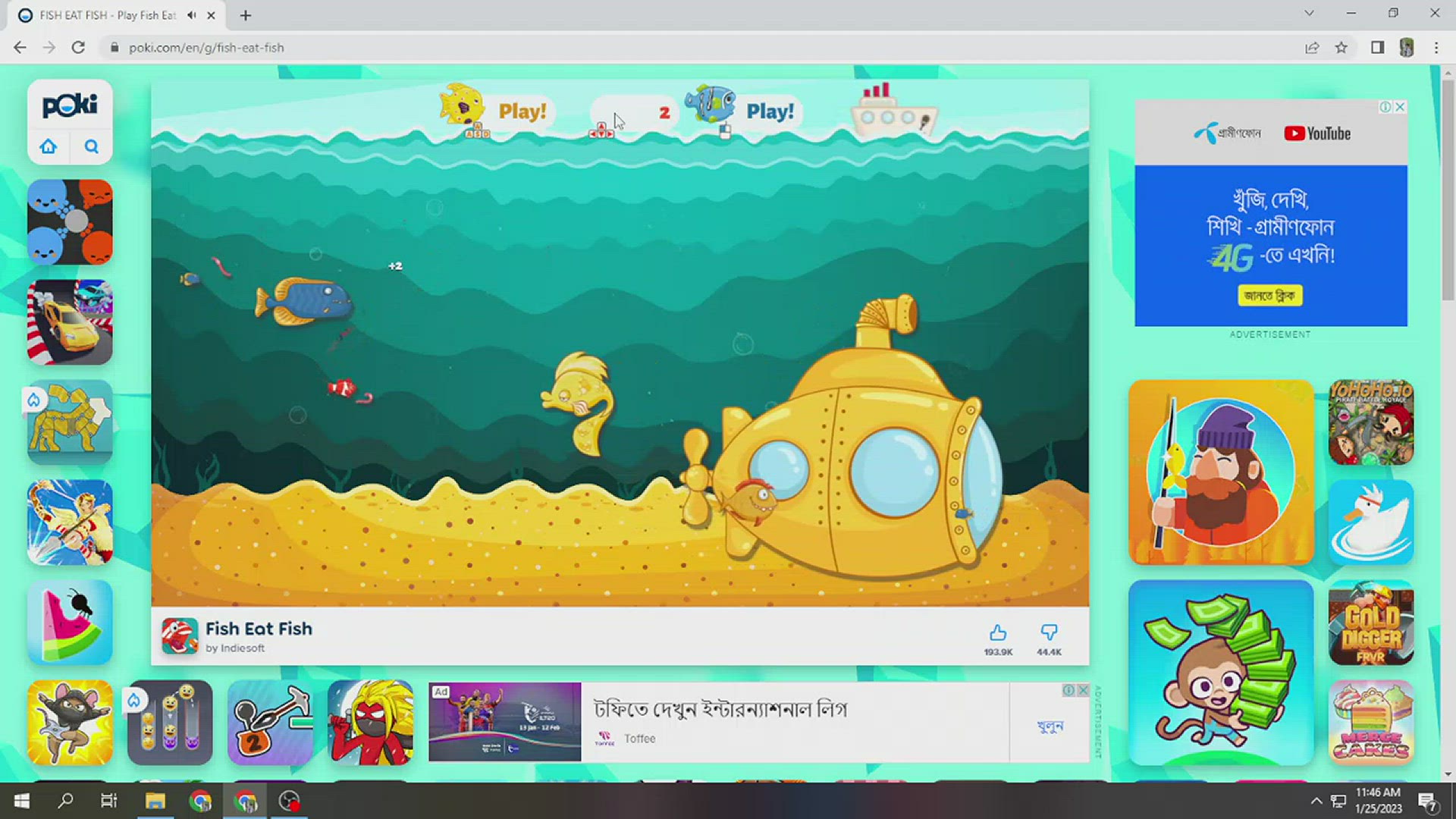
Task: Open Chrome three-dot menu
Action: point(1436,48)
